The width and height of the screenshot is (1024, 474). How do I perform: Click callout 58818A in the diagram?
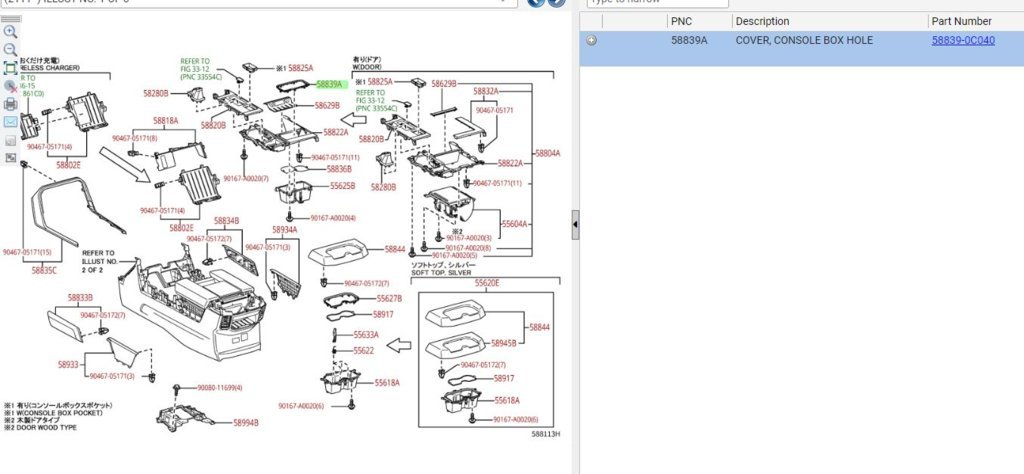(166, 121)
